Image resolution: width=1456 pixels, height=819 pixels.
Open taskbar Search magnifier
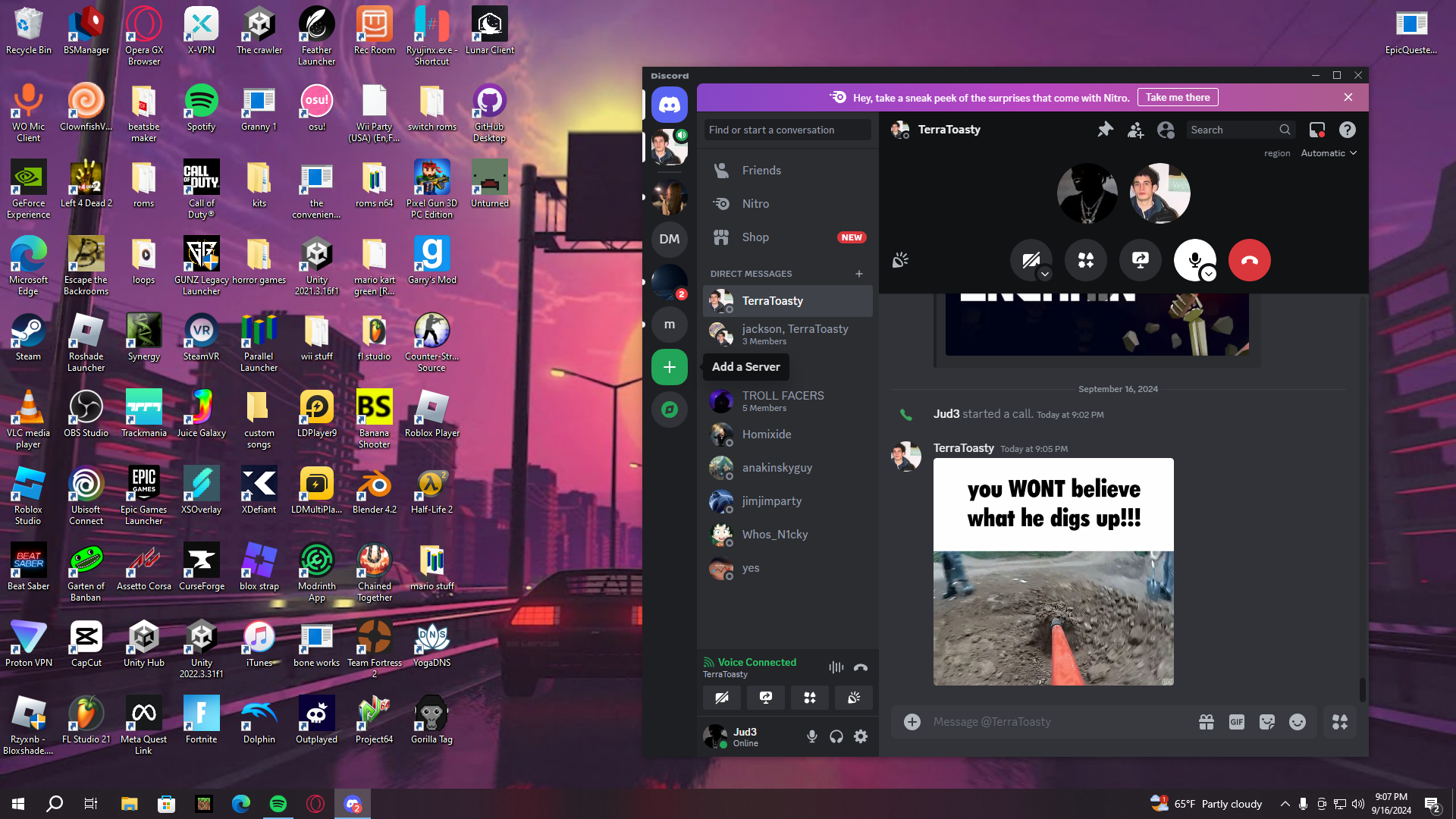tap(55, 804)
